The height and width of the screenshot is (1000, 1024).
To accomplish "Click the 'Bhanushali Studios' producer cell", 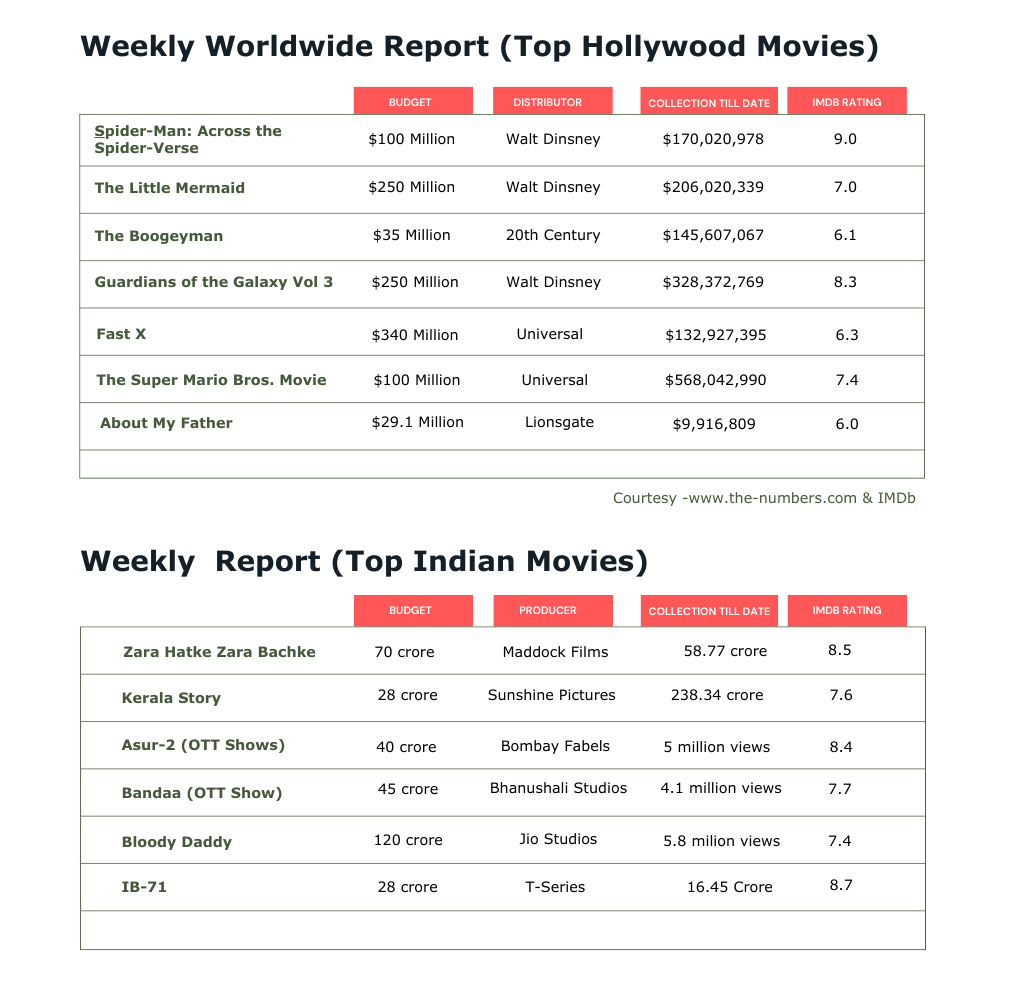I will click(558, 788).
